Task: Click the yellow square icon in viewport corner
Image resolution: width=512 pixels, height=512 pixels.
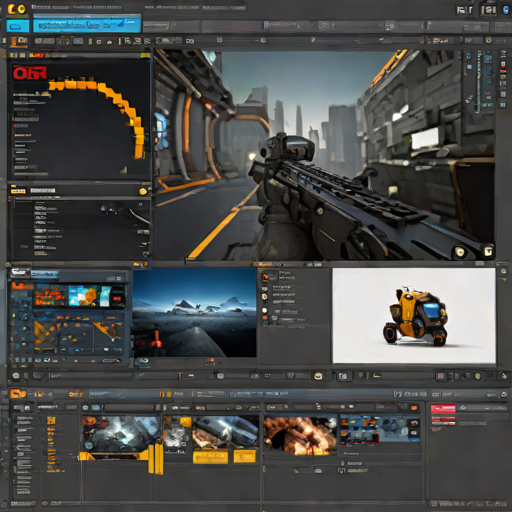Action: (x=488, y=251)
